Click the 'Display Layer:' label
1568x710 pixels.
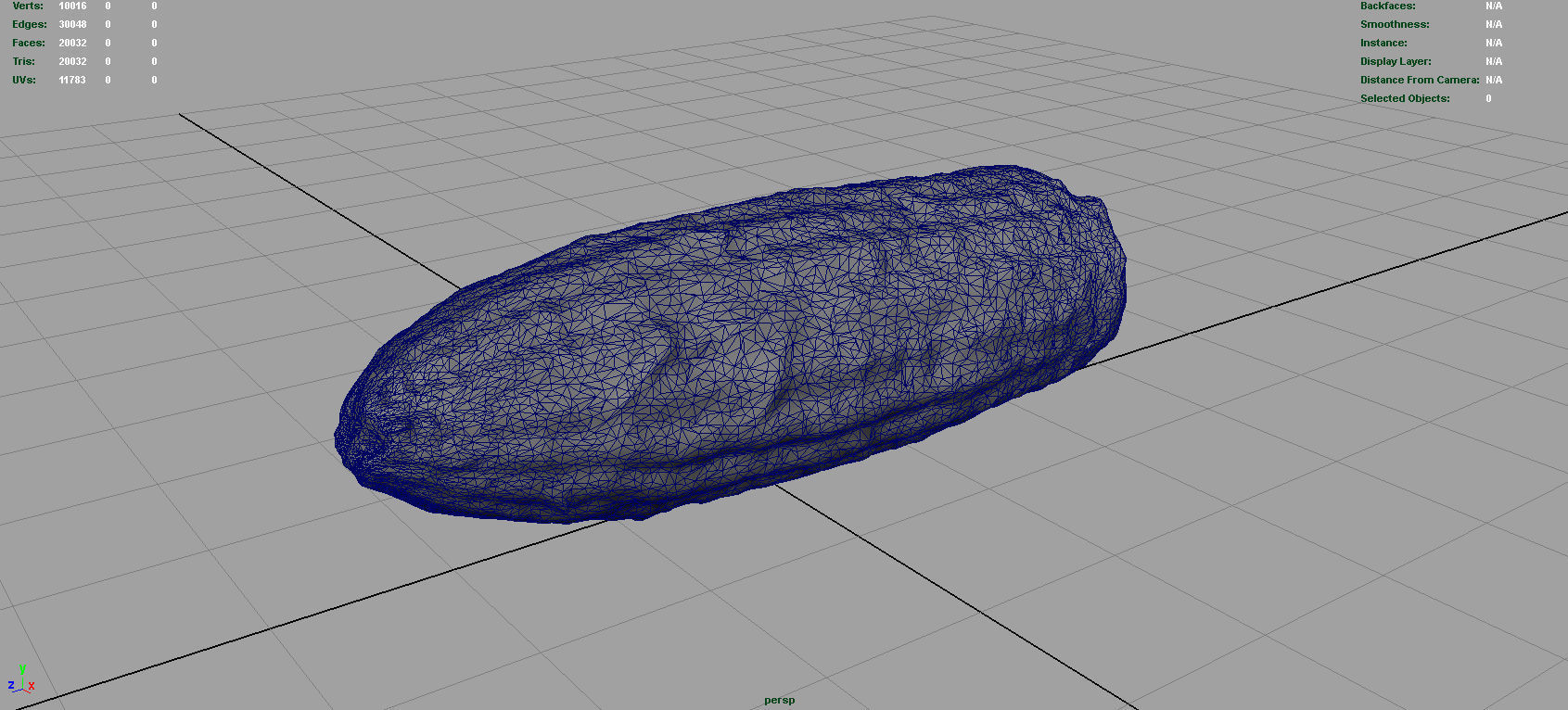click(x=1396, y=61)
